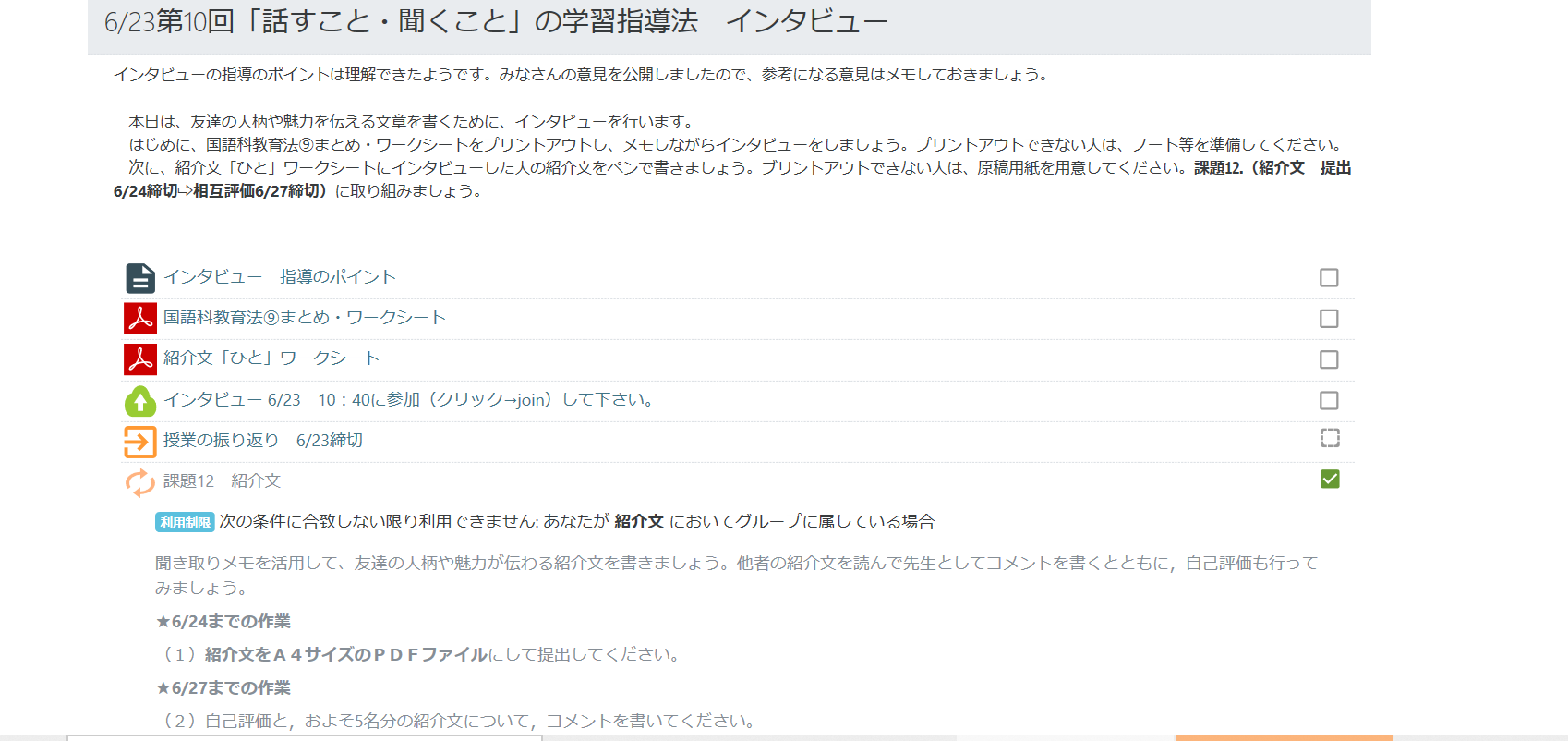The height and width of the screenshot is (741, 1568).
Task: Open the インタビュー 6/23 10:40に参加 link
Action: pyautogui.click(x=409, y=400)
